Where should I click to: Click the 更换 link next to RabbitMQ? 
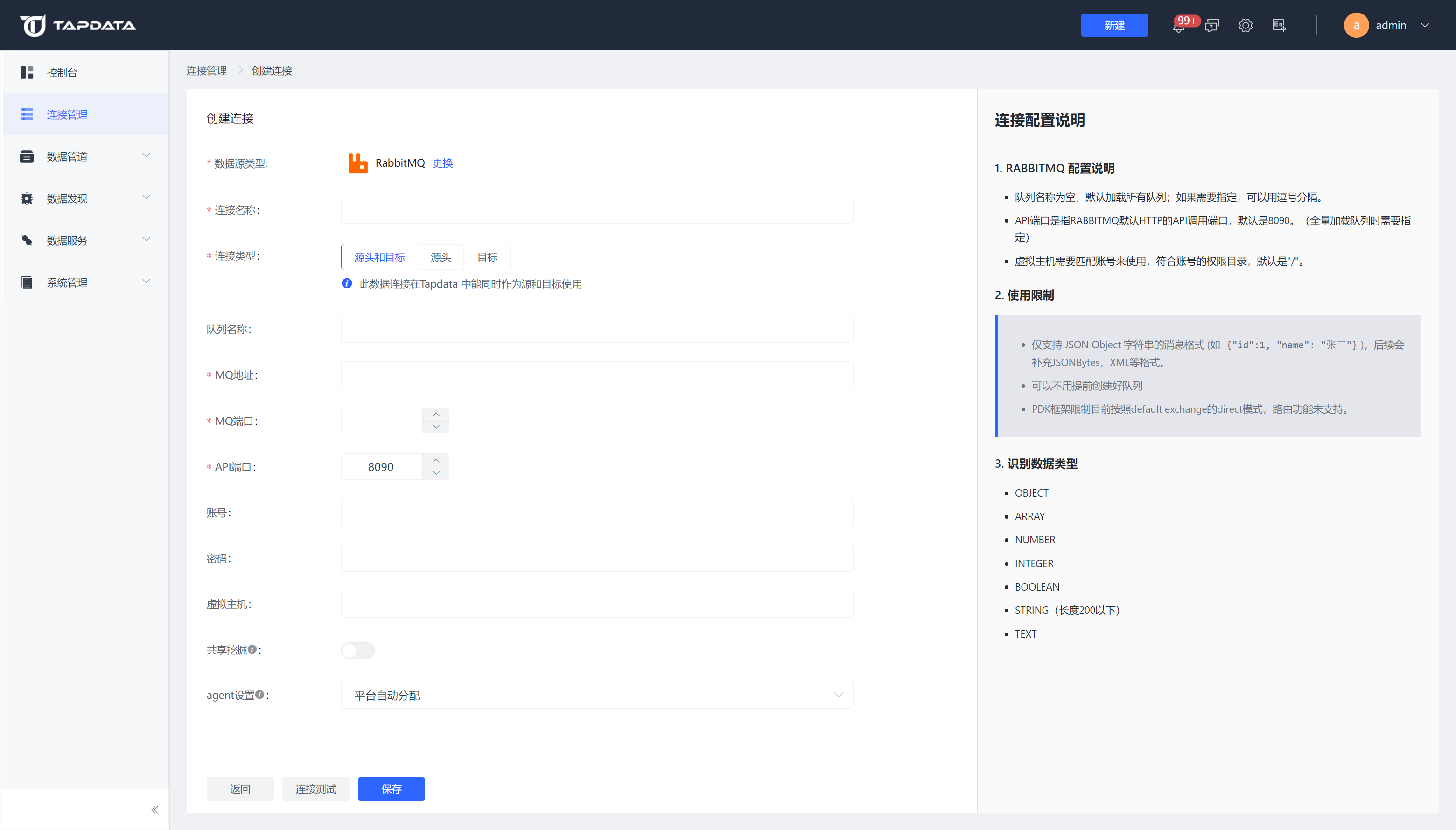(x=442, y=163)
